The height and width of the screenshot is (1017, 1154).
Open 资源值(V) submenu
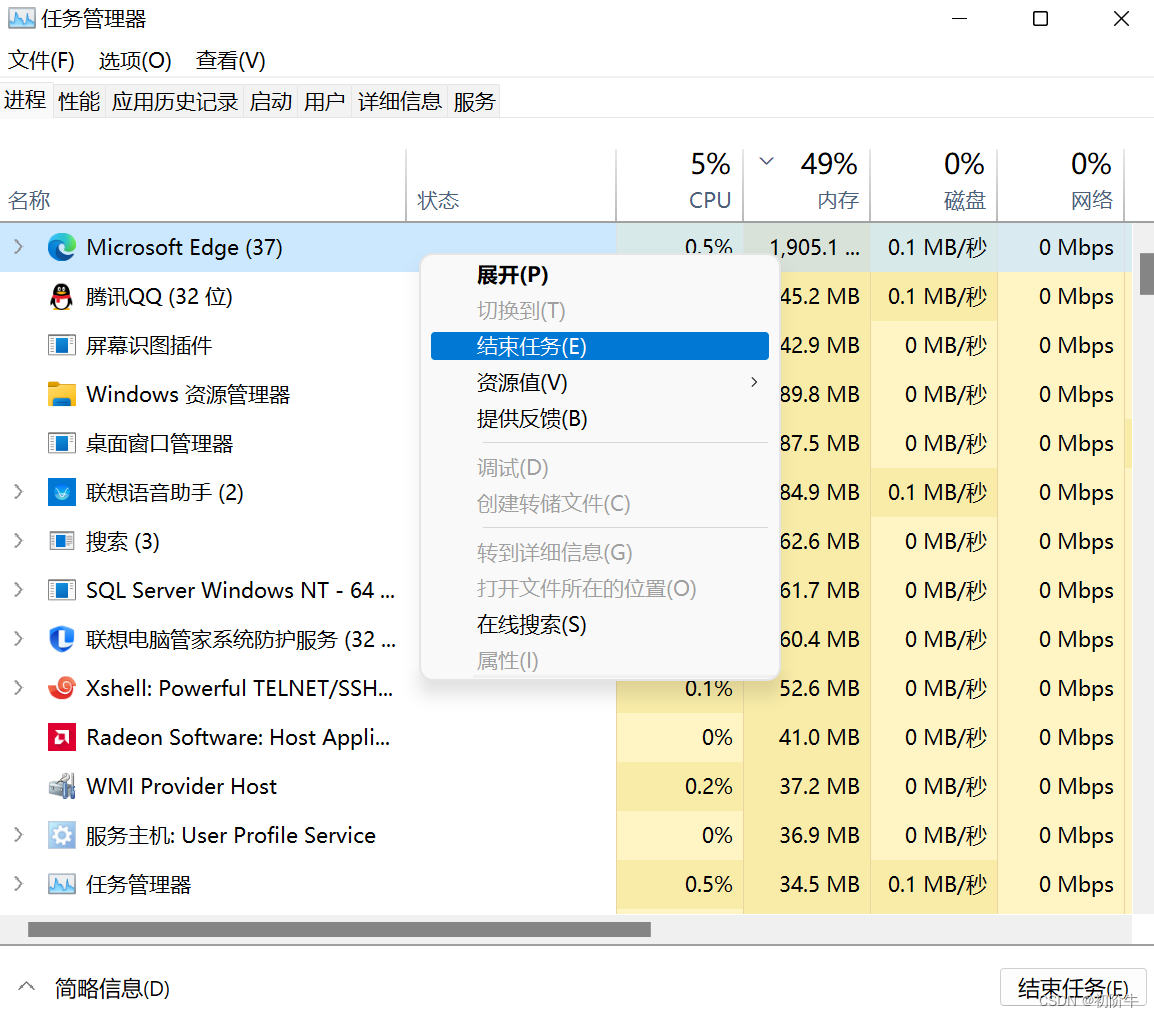[599, 383]
